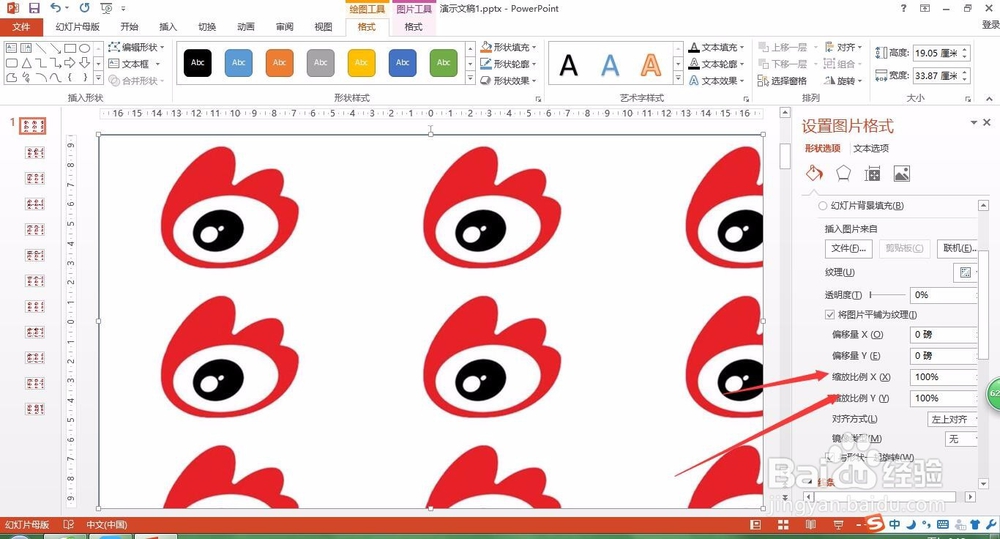Uncheck 将图片平铺为纹理 checkbox
The width and height of the screenshot is (1000, 539).
pyautogui.click(x=830, y=314)
